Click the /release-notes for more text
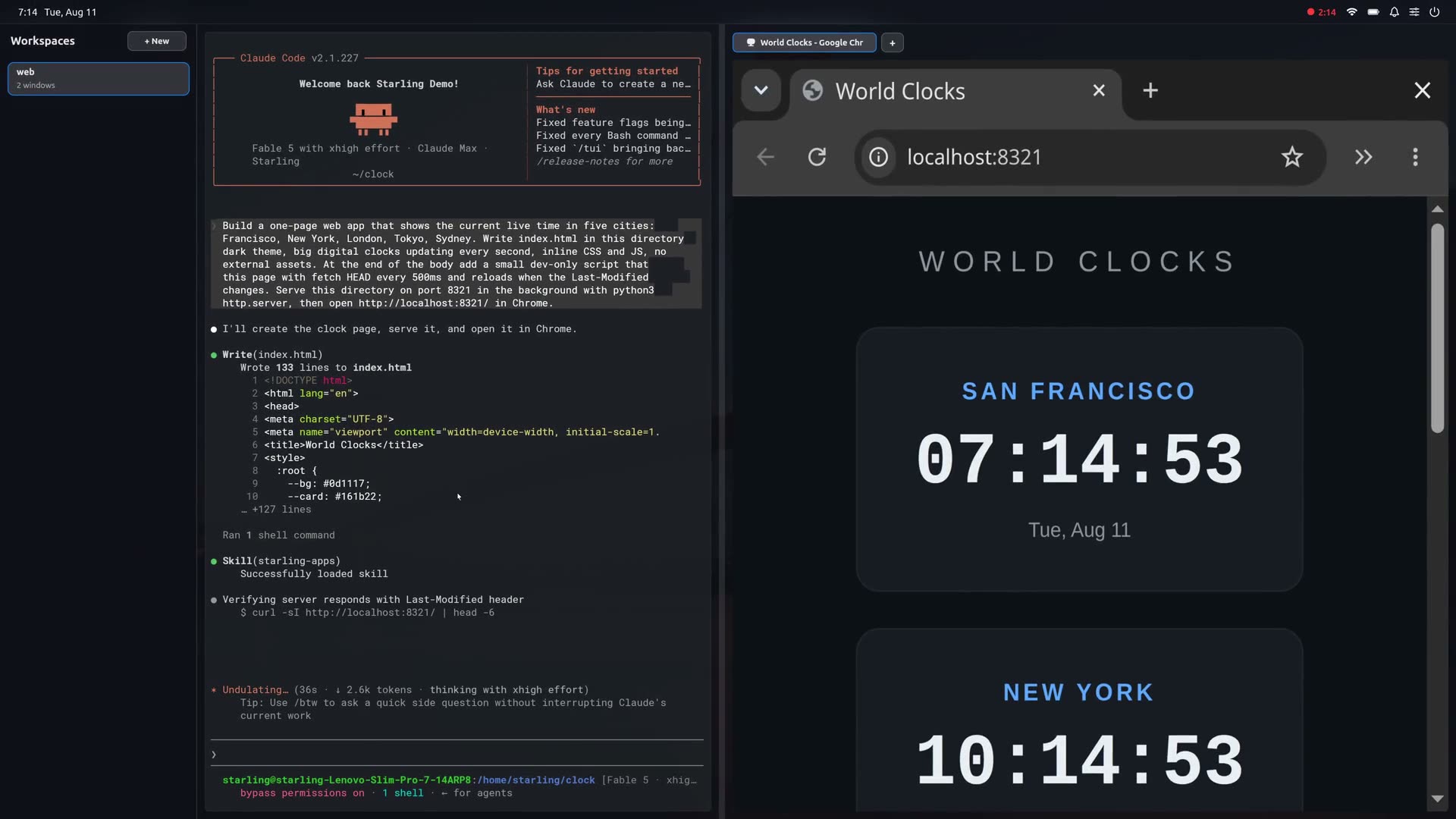The image size is (1456, 819). click(x=604, y=161)
